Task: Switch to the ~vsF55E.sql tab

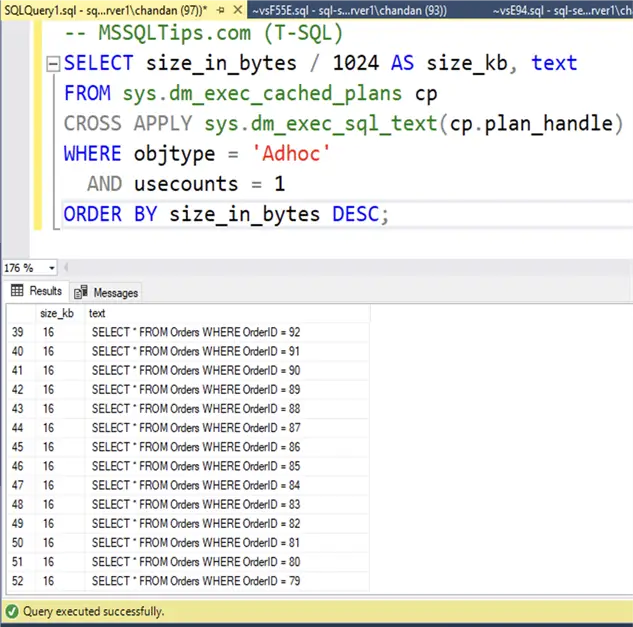Action: (x=349, y=10)
